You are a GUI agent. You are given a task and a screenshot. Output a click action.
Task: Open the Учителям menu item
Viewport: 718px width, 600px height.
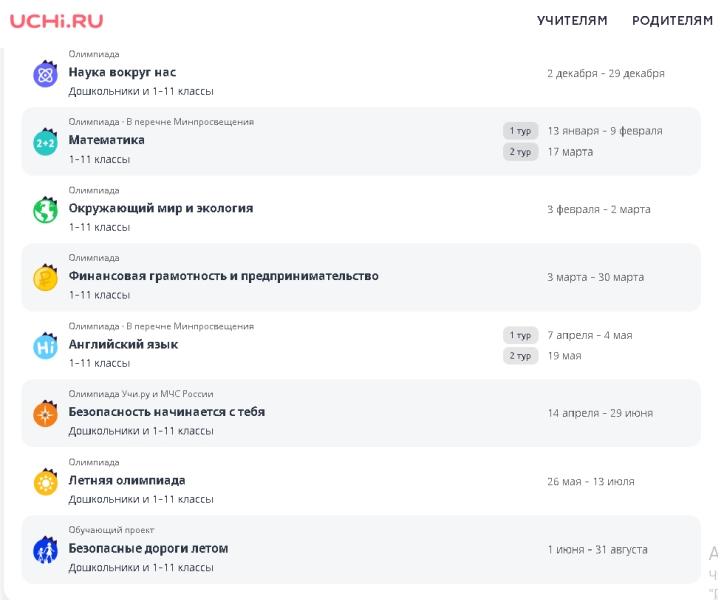[x=572, y=20]
